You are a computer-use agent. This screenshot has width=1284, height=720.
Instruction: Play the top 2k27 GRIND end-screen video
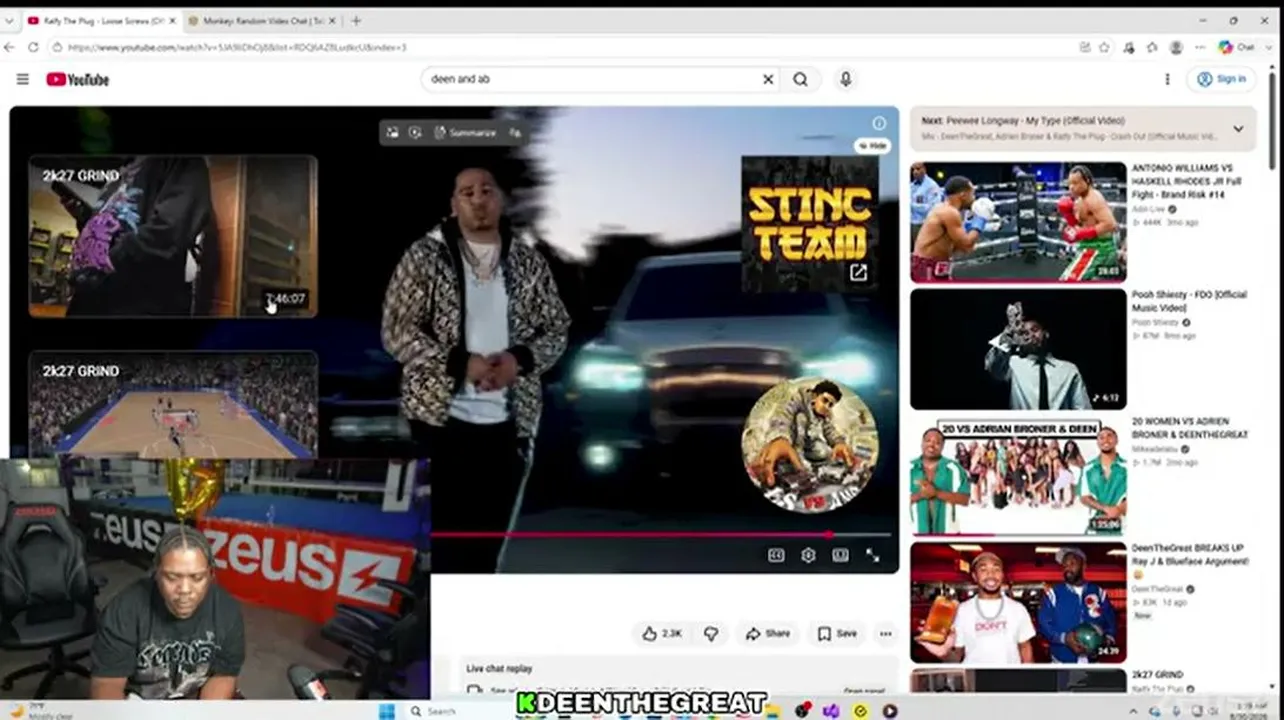(x=173, y=236)
